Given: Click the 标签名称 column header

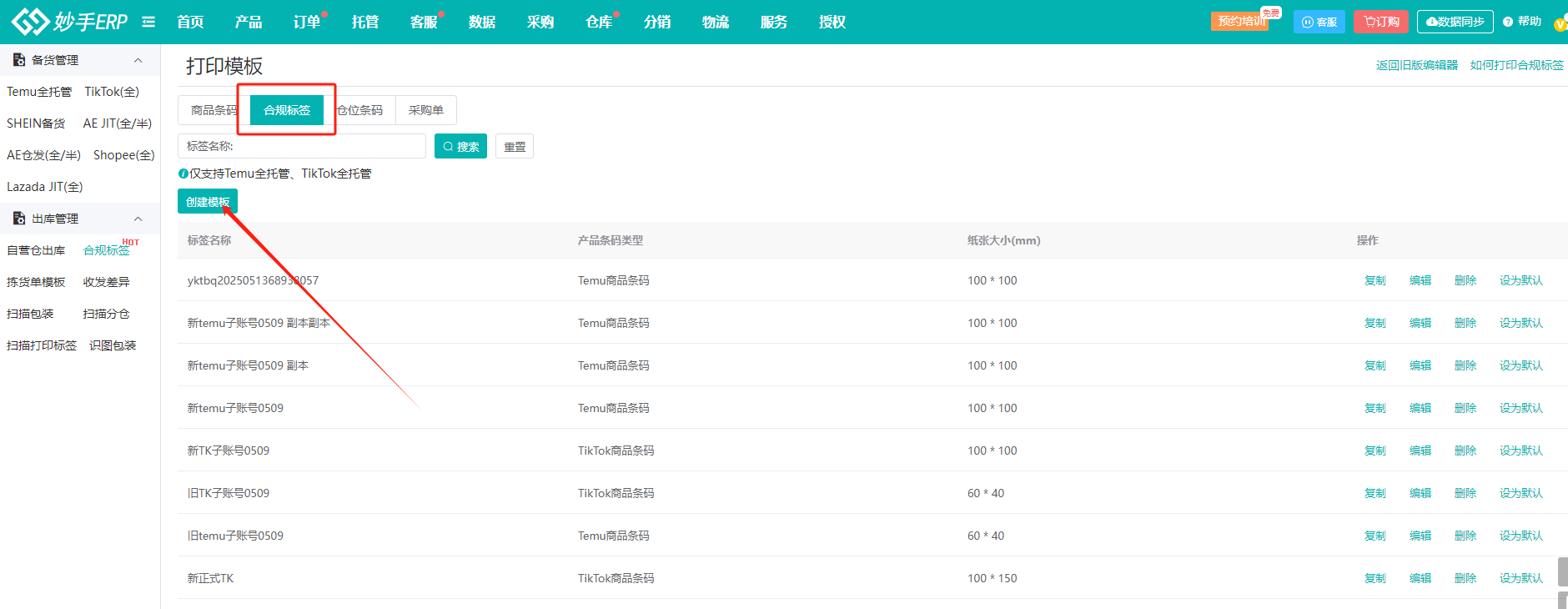Looking at the screenshot, I should tap(209, 240).
